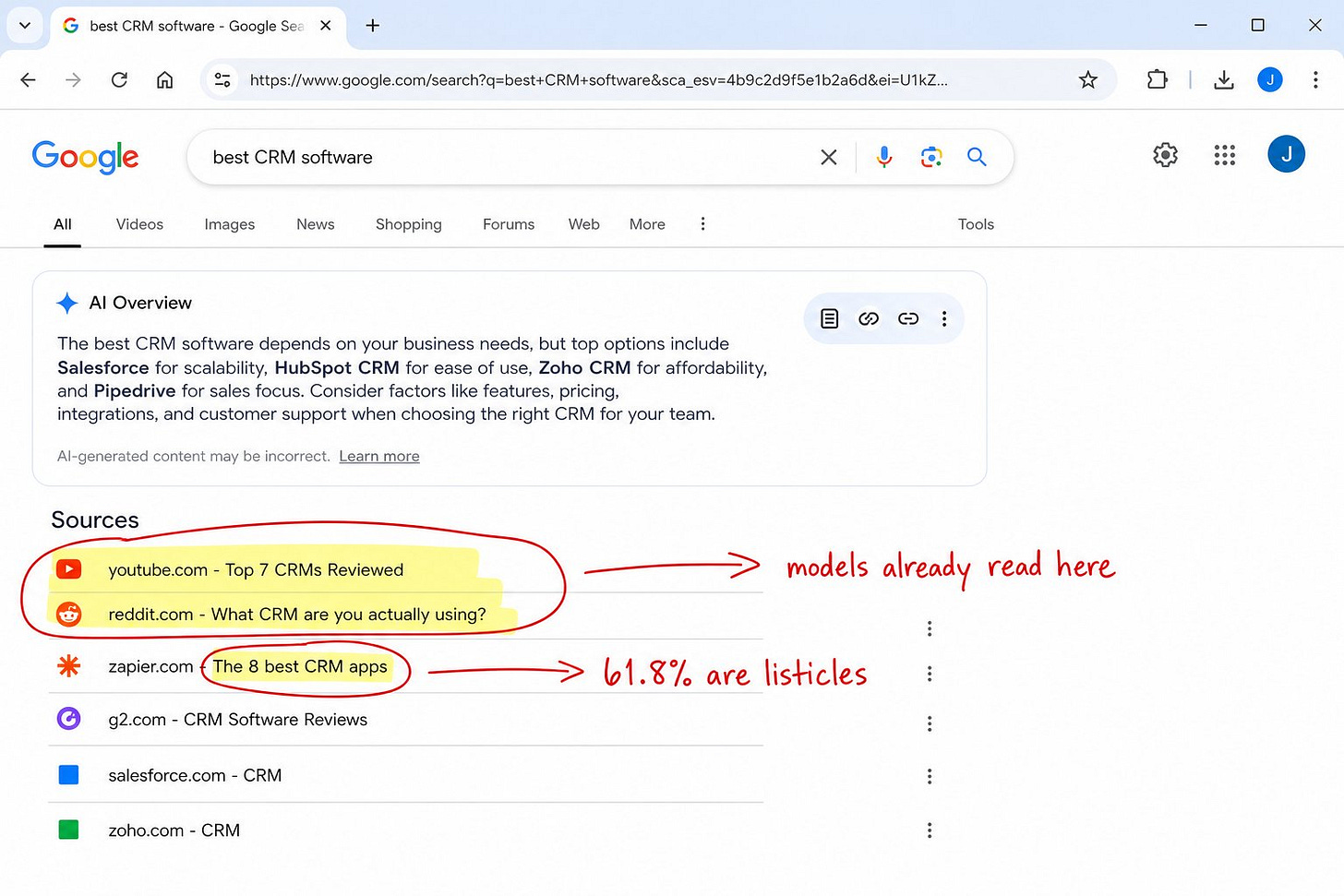Open options menu for zoho.com source
The image size is (1344, 896).
tap(930, 830)
